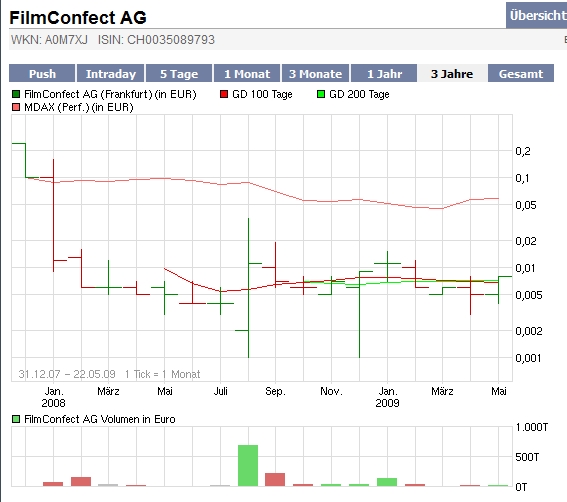Click the FilmConfect AG (Frankfurt) legend label

(110, 94)
